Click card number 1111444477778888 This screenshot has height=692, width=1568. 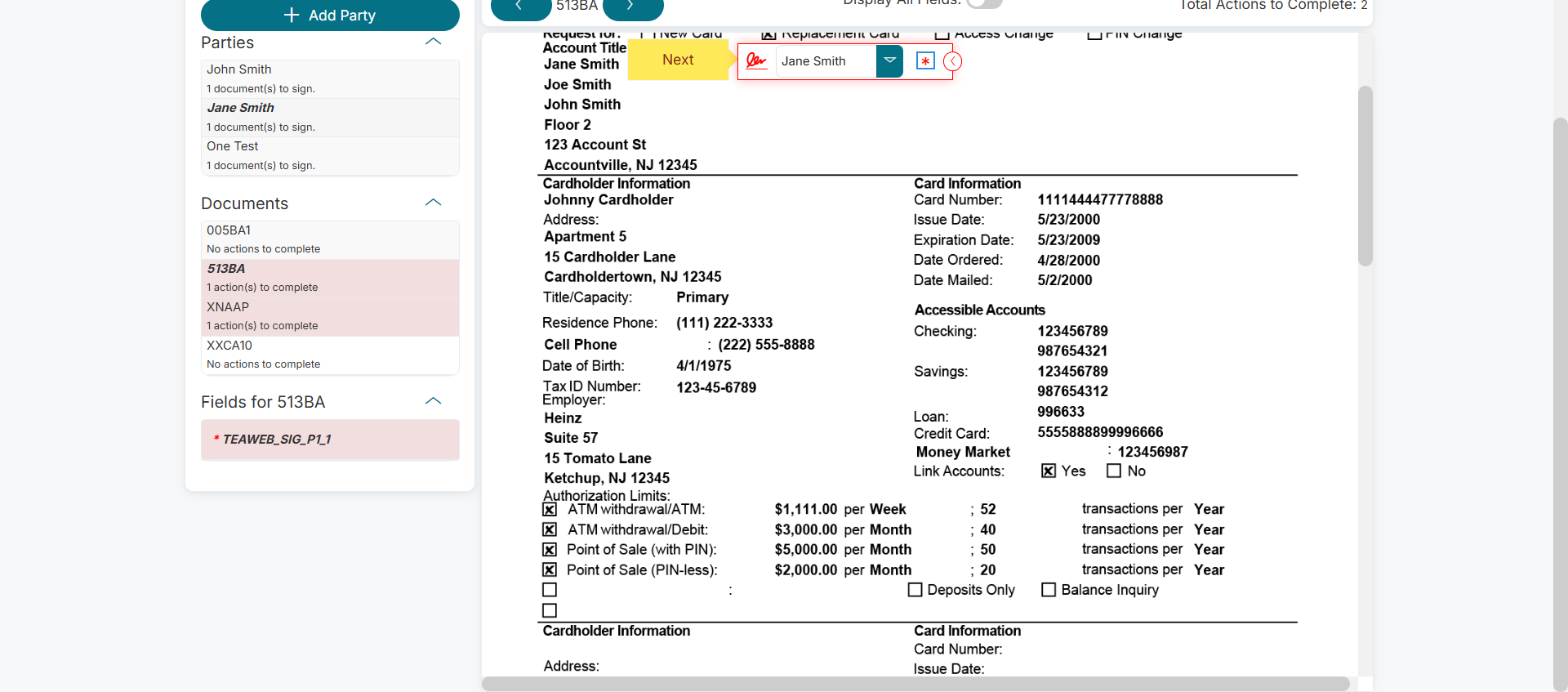pos(1100,200)
